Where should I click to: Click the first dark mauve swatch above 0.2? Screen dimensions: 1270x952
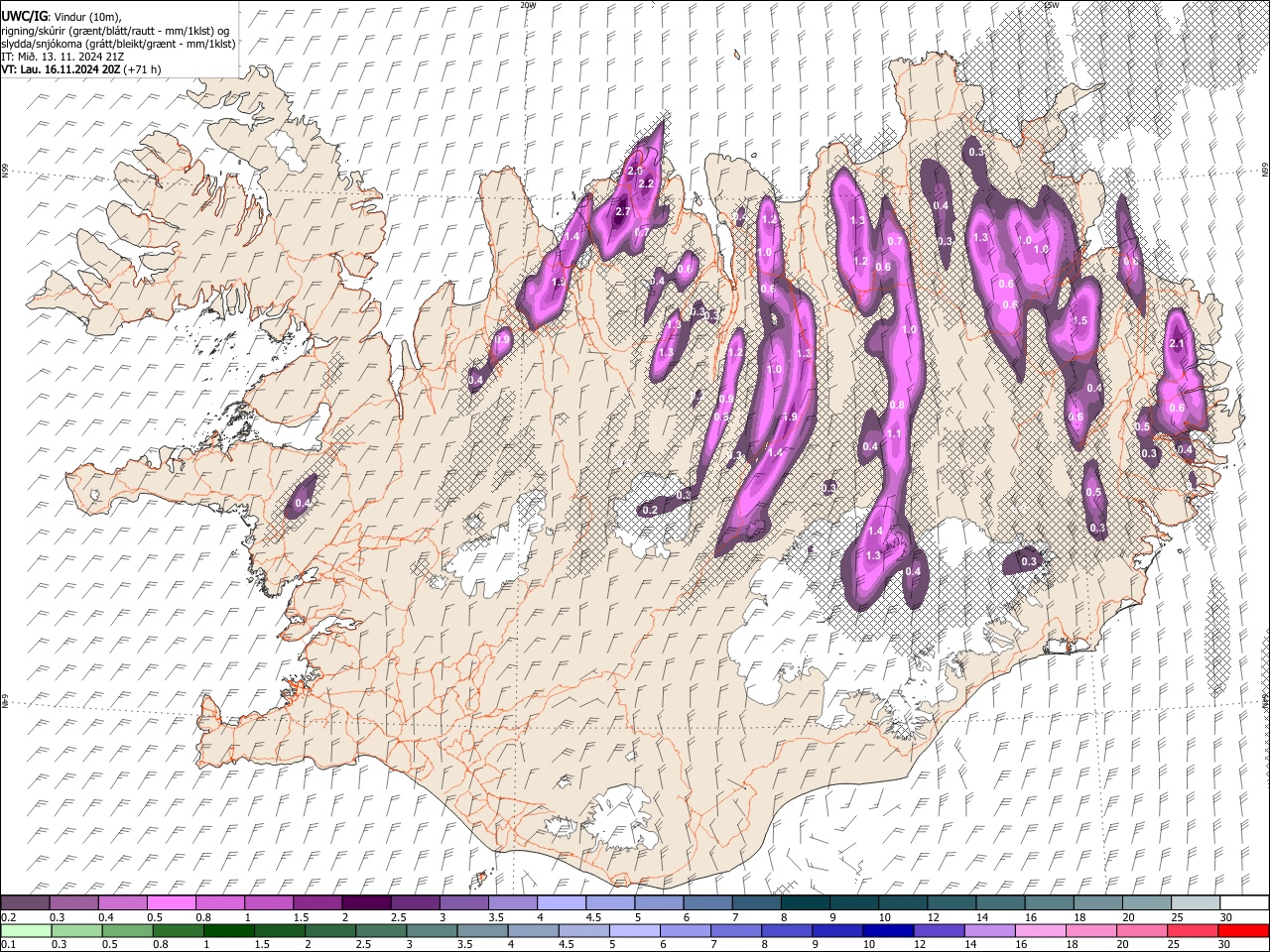coord(25,903)
